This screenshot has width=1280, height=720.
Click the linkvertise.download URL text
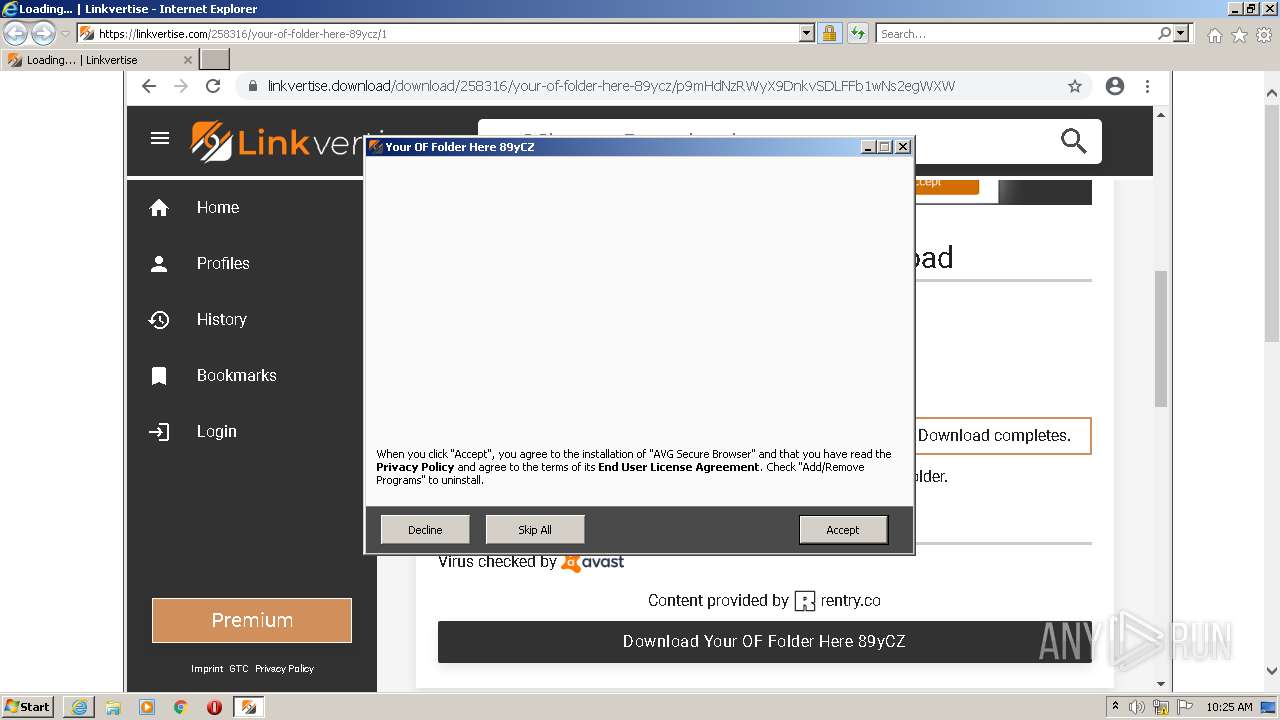(611, 86)
